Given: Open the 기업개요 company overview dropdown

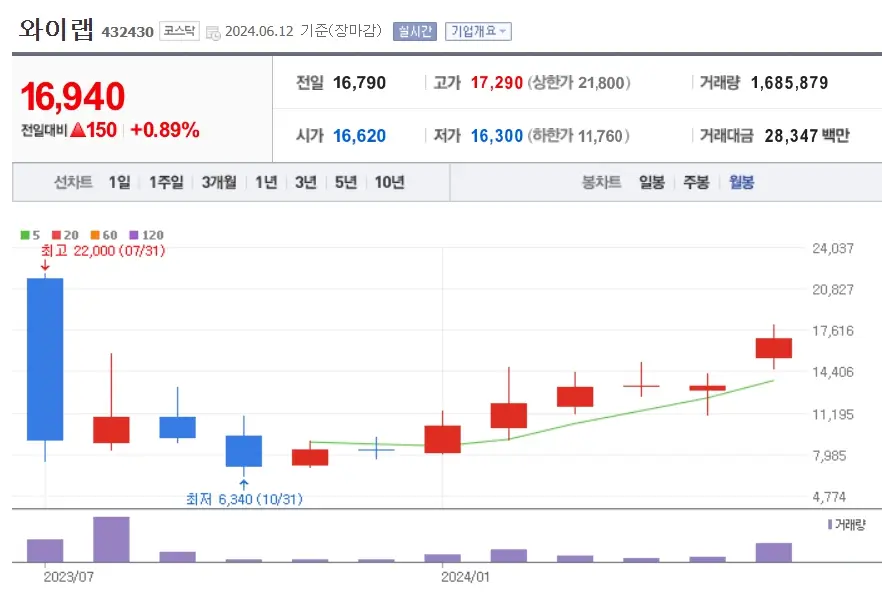Looking at the screenshot, I should [x=477, y=31].
